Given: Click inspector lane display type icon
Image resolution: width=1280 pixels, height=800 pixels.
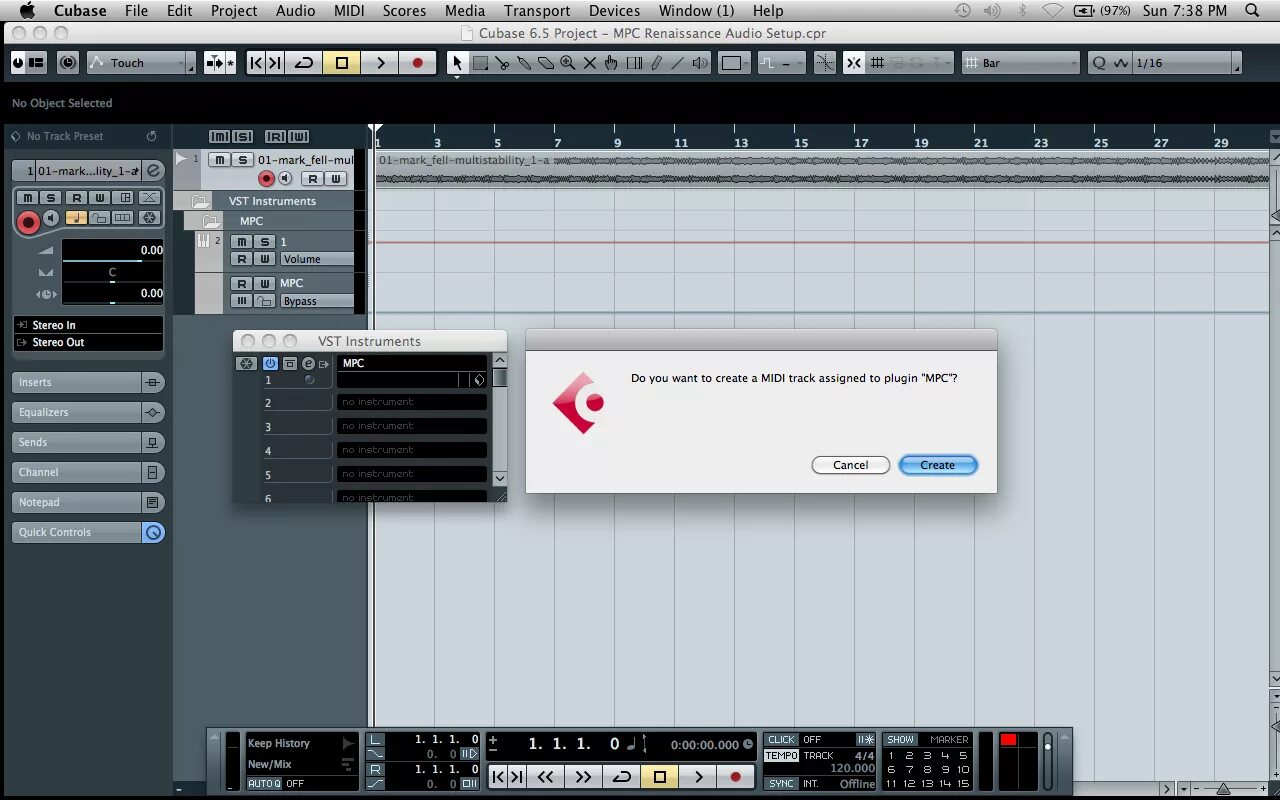Looking at the screenshot, I should point(122,218).
